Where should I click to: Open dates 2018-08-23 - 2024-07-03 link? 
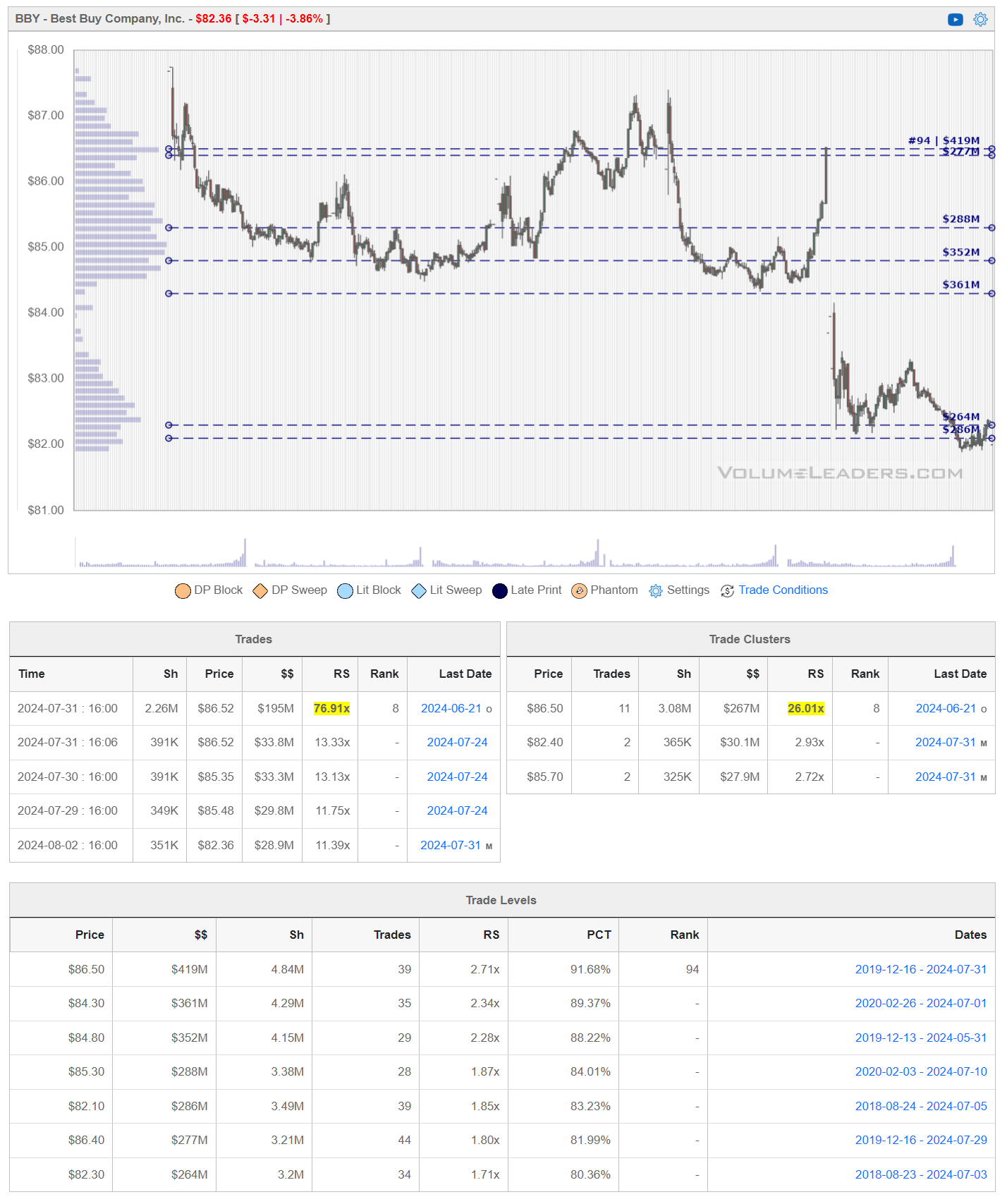921,1174
